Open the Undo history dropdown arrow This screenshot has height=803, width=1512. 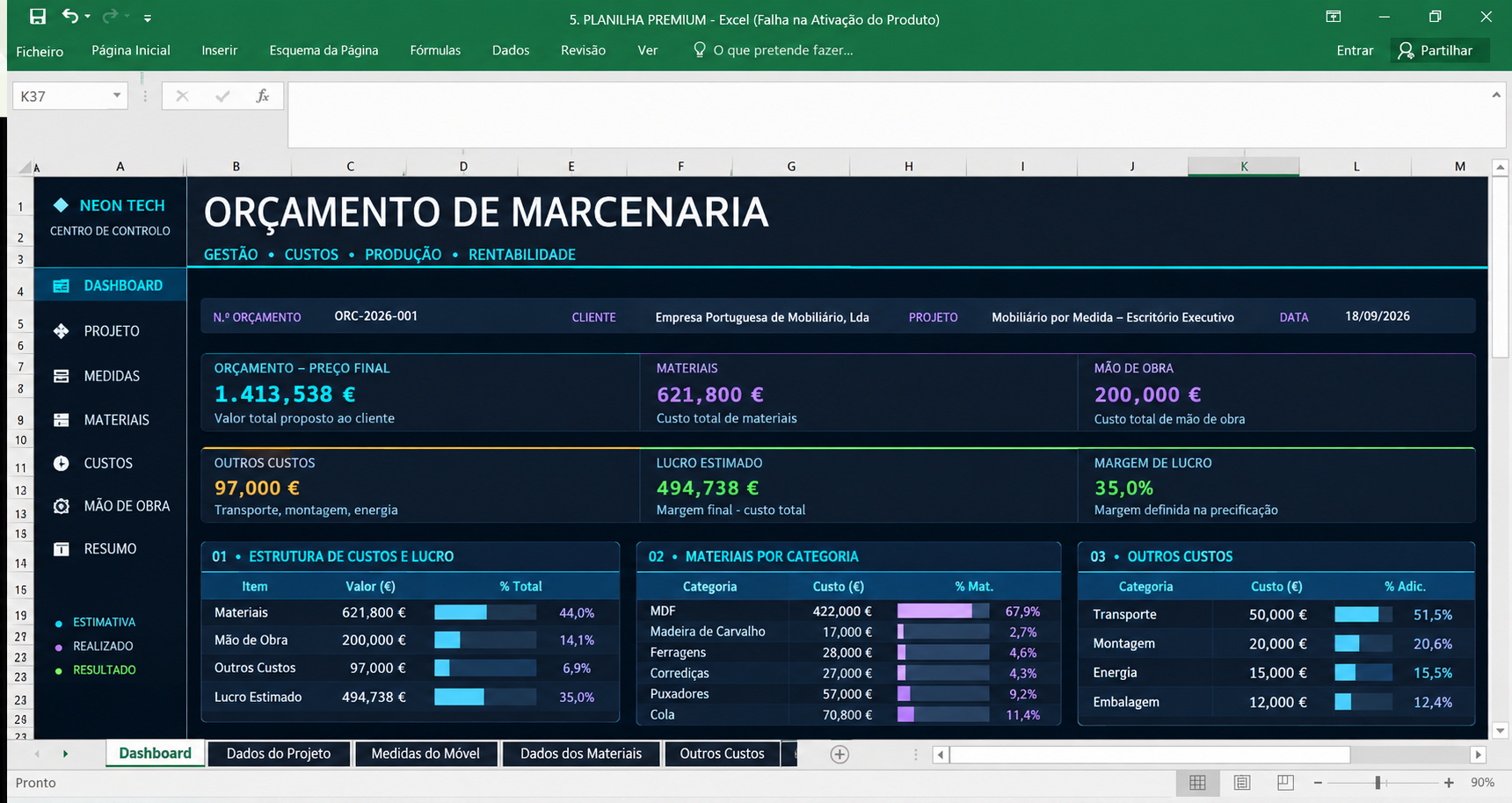(x=88, y=17)
